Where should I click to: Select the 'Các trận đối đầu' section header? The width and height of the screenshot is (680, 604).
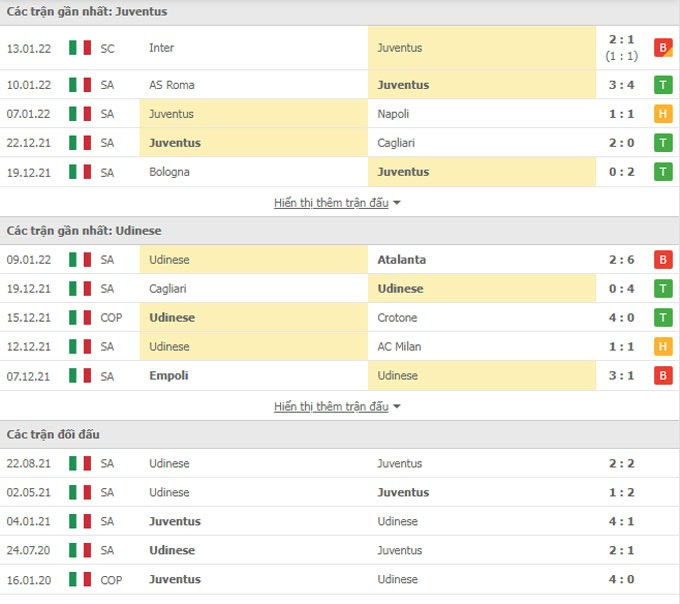pos(53,435)
